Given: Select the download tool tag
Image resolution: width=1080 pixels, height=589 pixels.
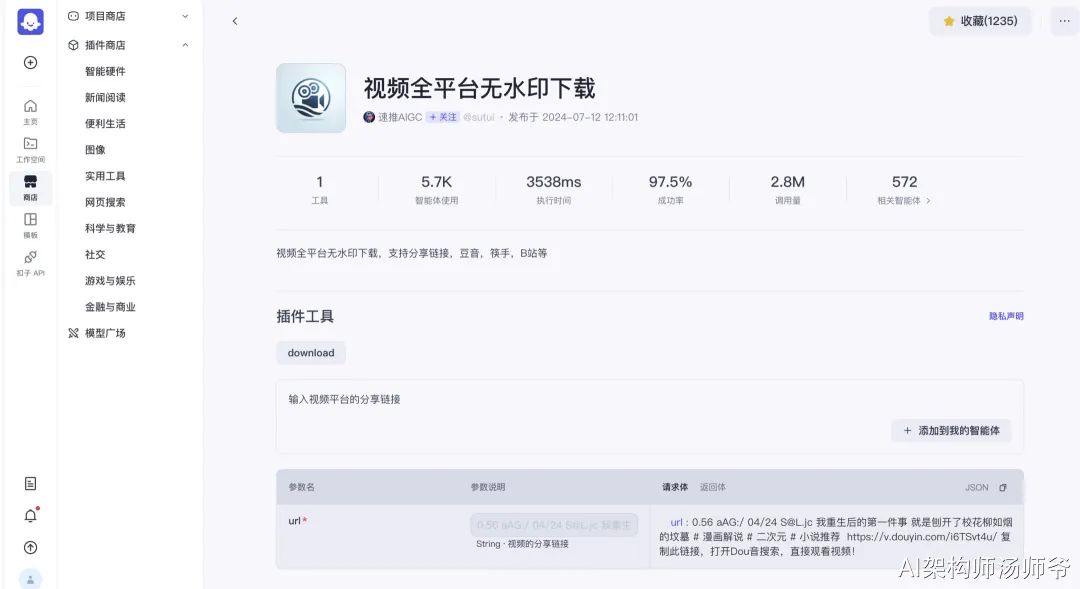Looking at the screenshot, I should tap(311, 353).
